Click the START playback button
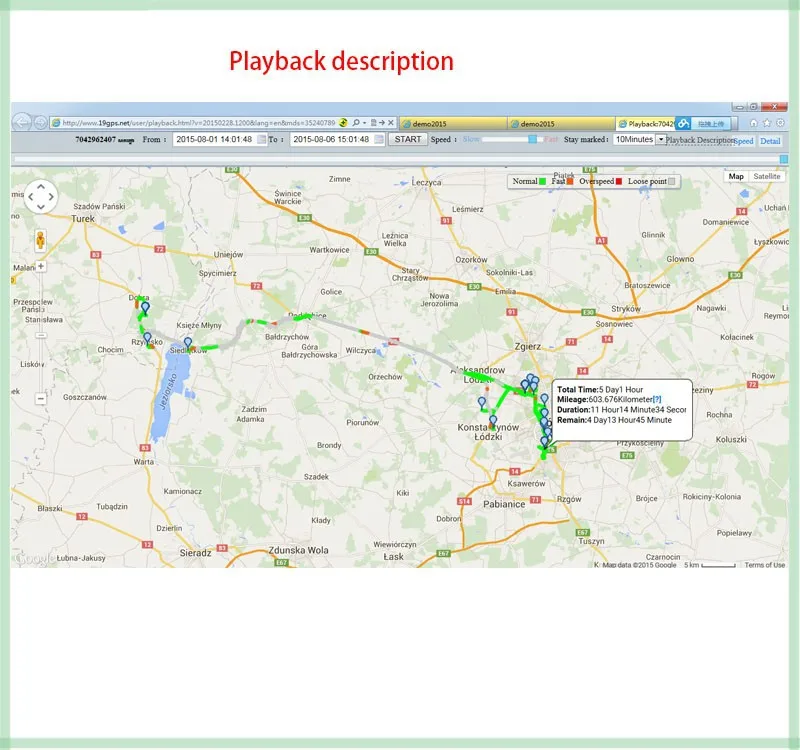Screen dimensions: 800x750 408,139
